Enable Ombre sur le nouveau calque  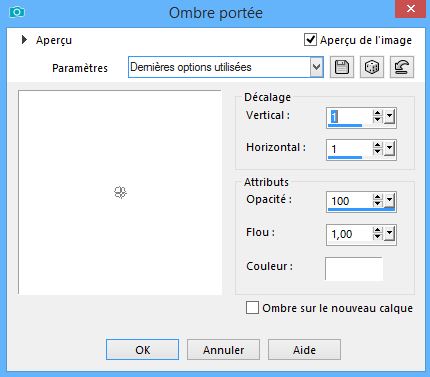(x=252, y=308)
